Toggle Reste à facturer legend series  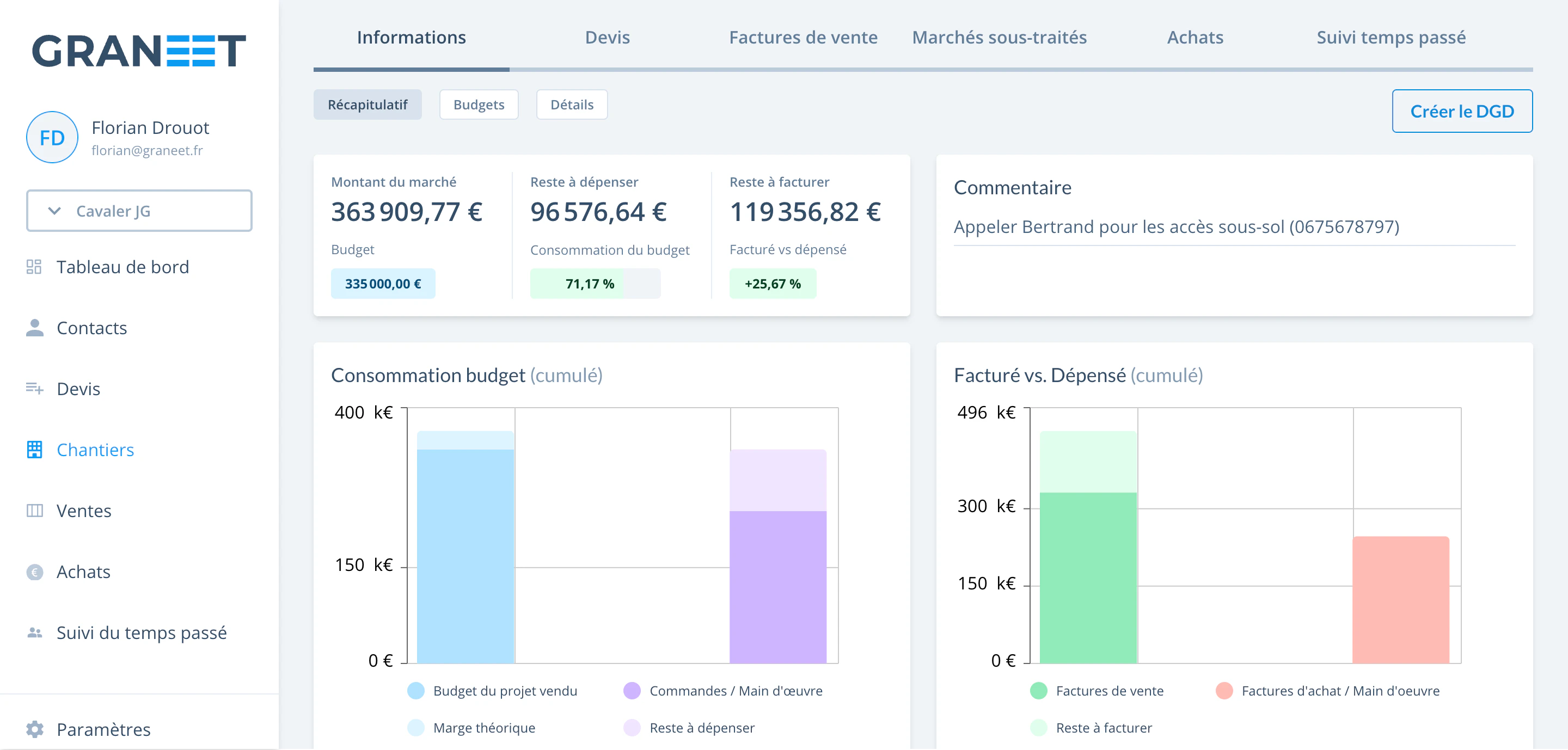click(1091, 728)
